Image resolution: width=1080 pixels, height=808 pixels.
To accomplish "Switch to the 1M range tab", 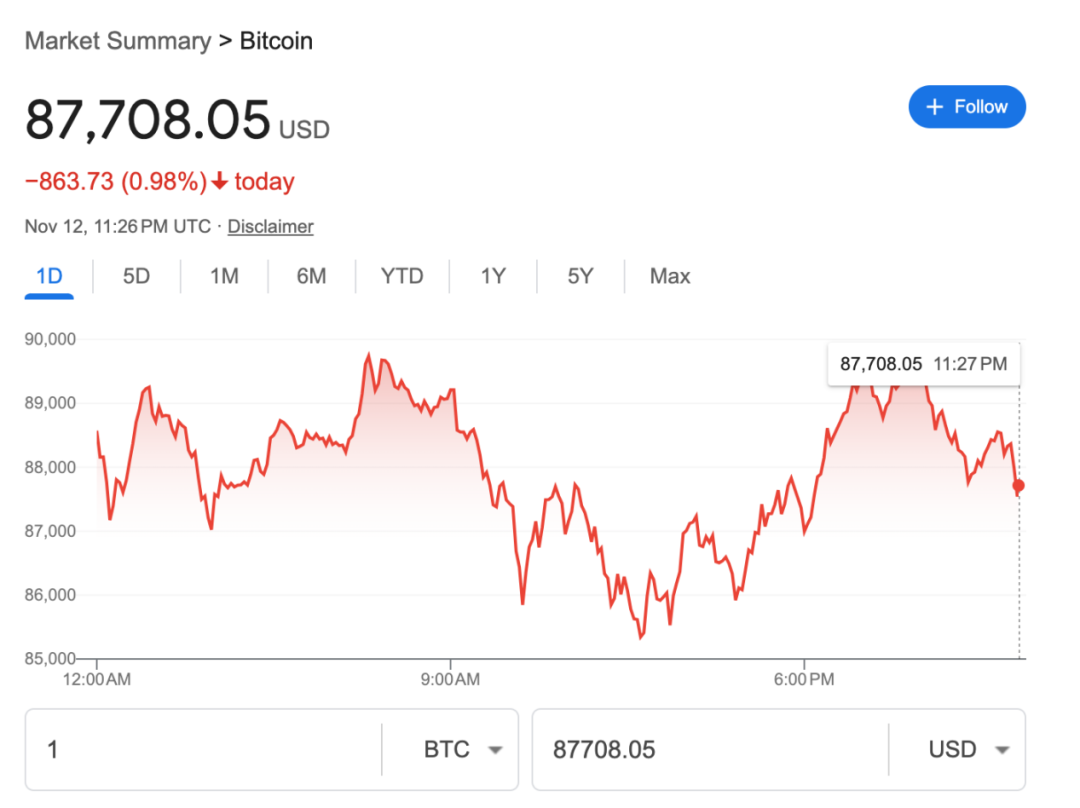I will click(x=224, y=276).
